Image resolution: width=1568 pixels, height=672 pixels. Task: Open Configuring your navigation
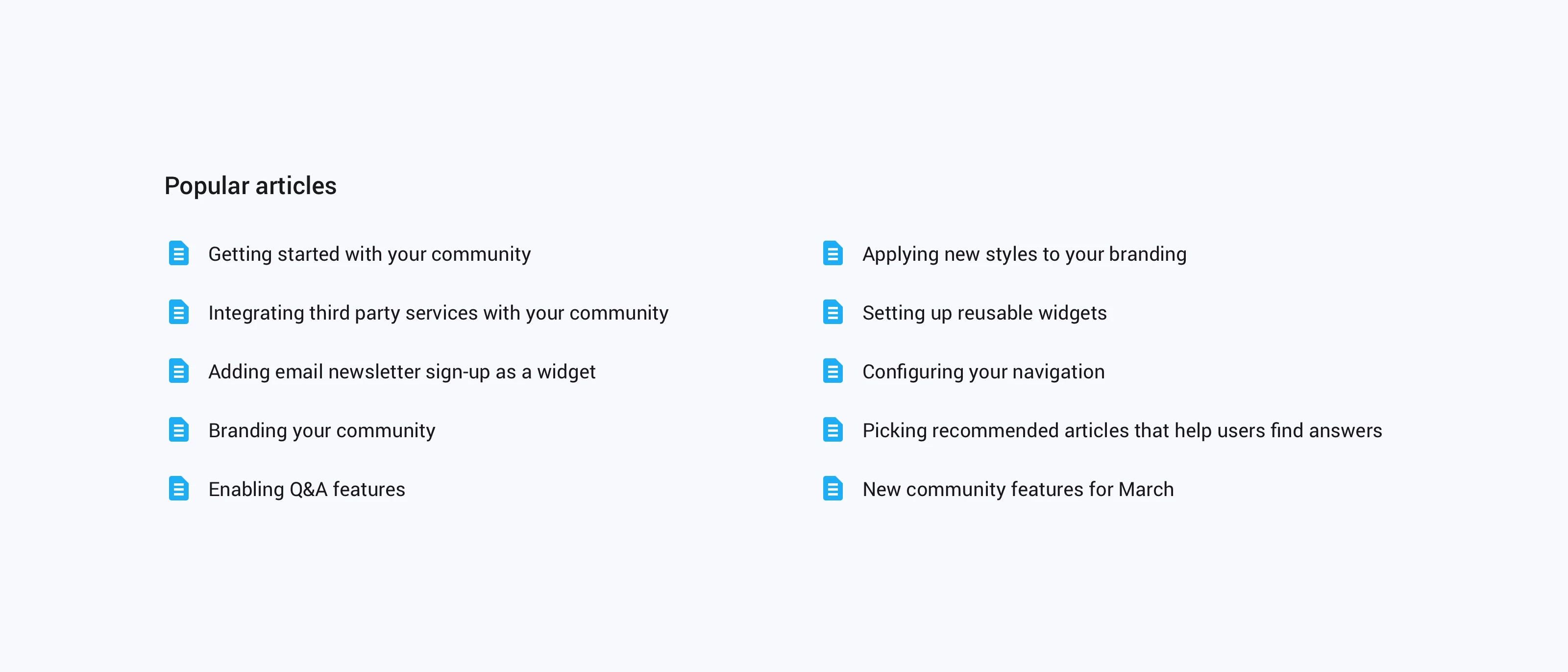983,372
